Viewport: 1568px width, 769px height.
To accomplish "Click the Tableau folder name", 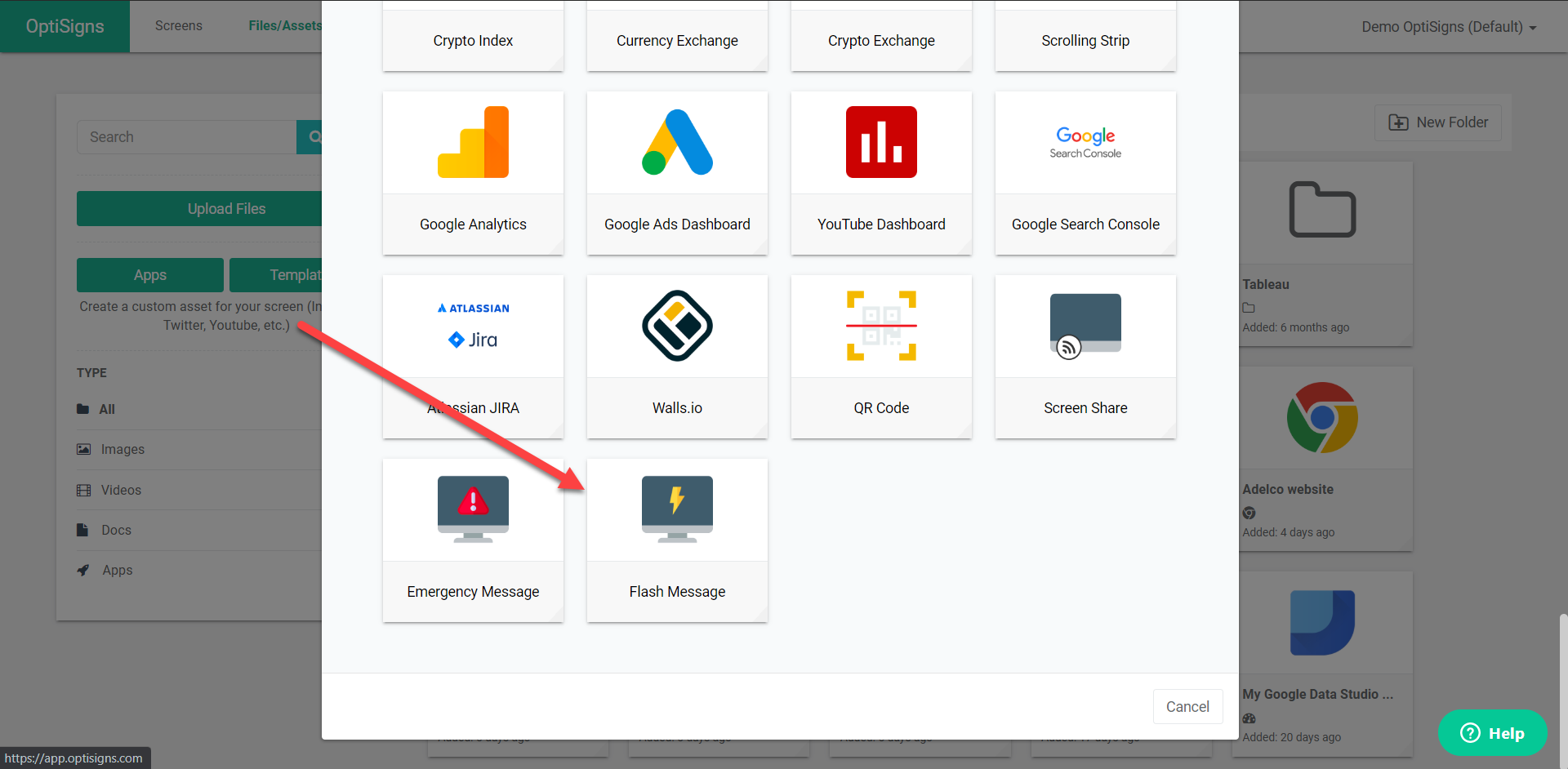I will click(1266, 284).
